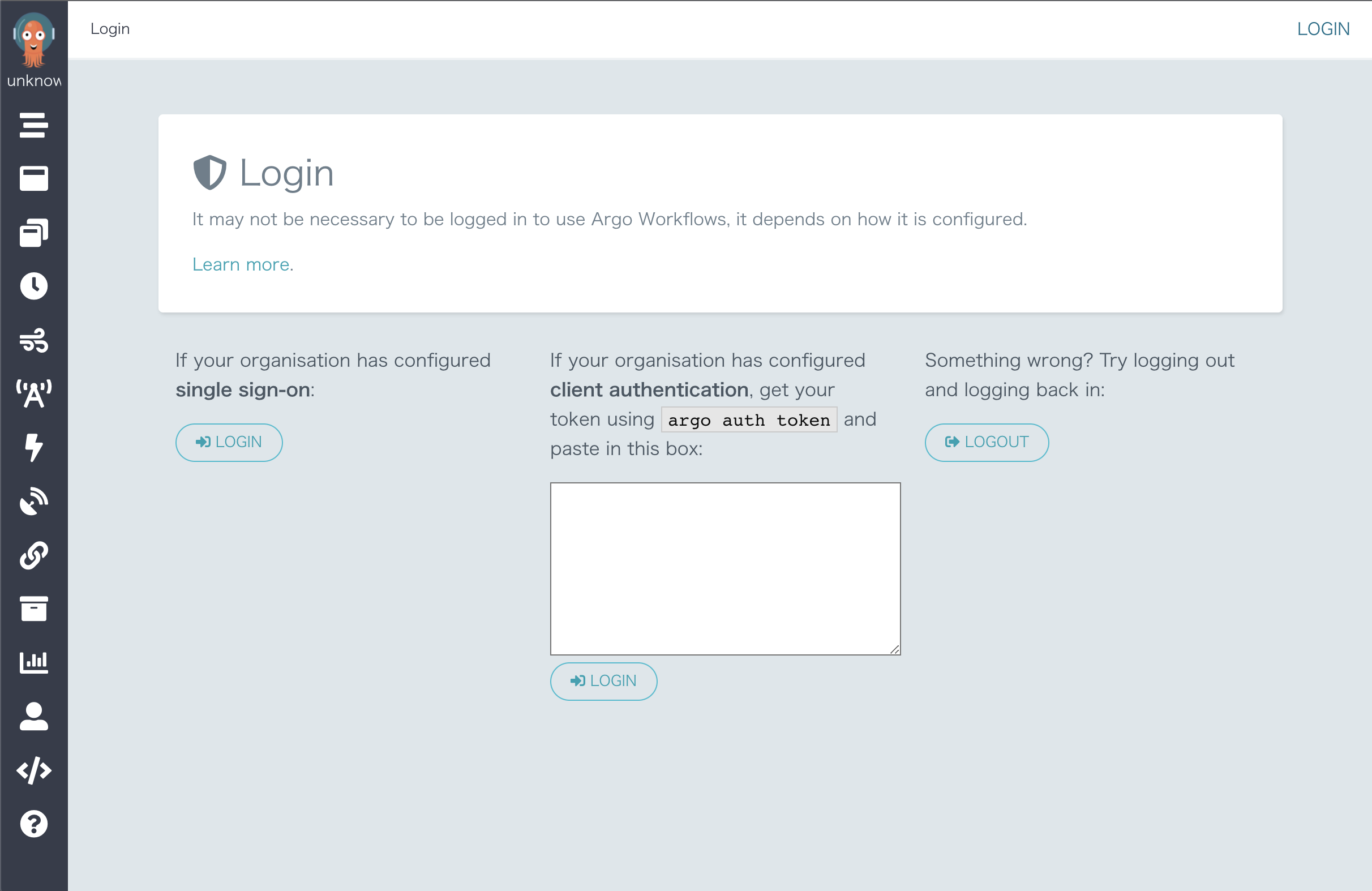Open Sensors satellite dish icon
Image resolution: width=1372 pixels, height=891 pixels.
(33, 501)
